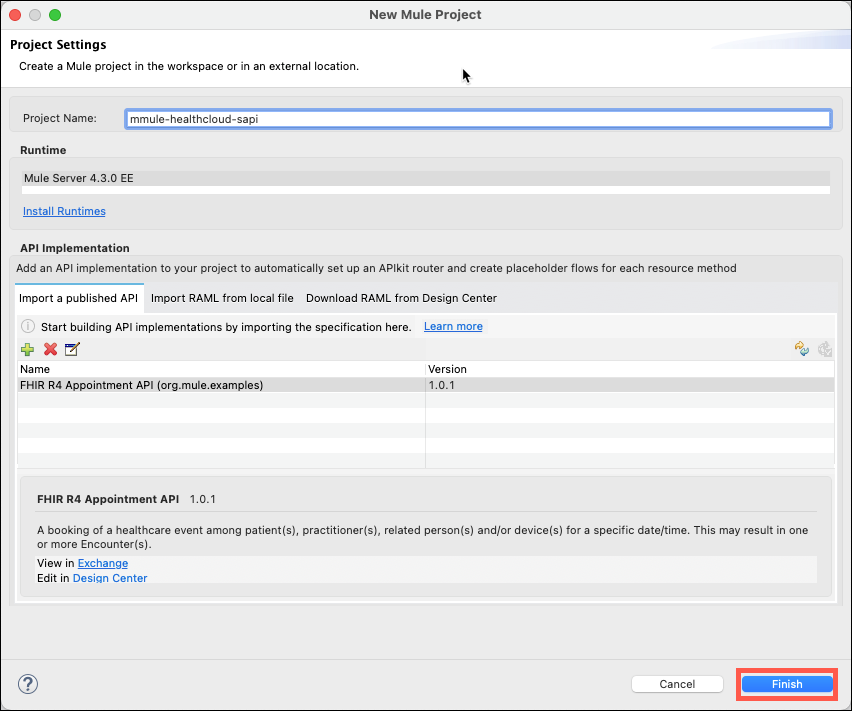Click the Finish button

(787, 684)
